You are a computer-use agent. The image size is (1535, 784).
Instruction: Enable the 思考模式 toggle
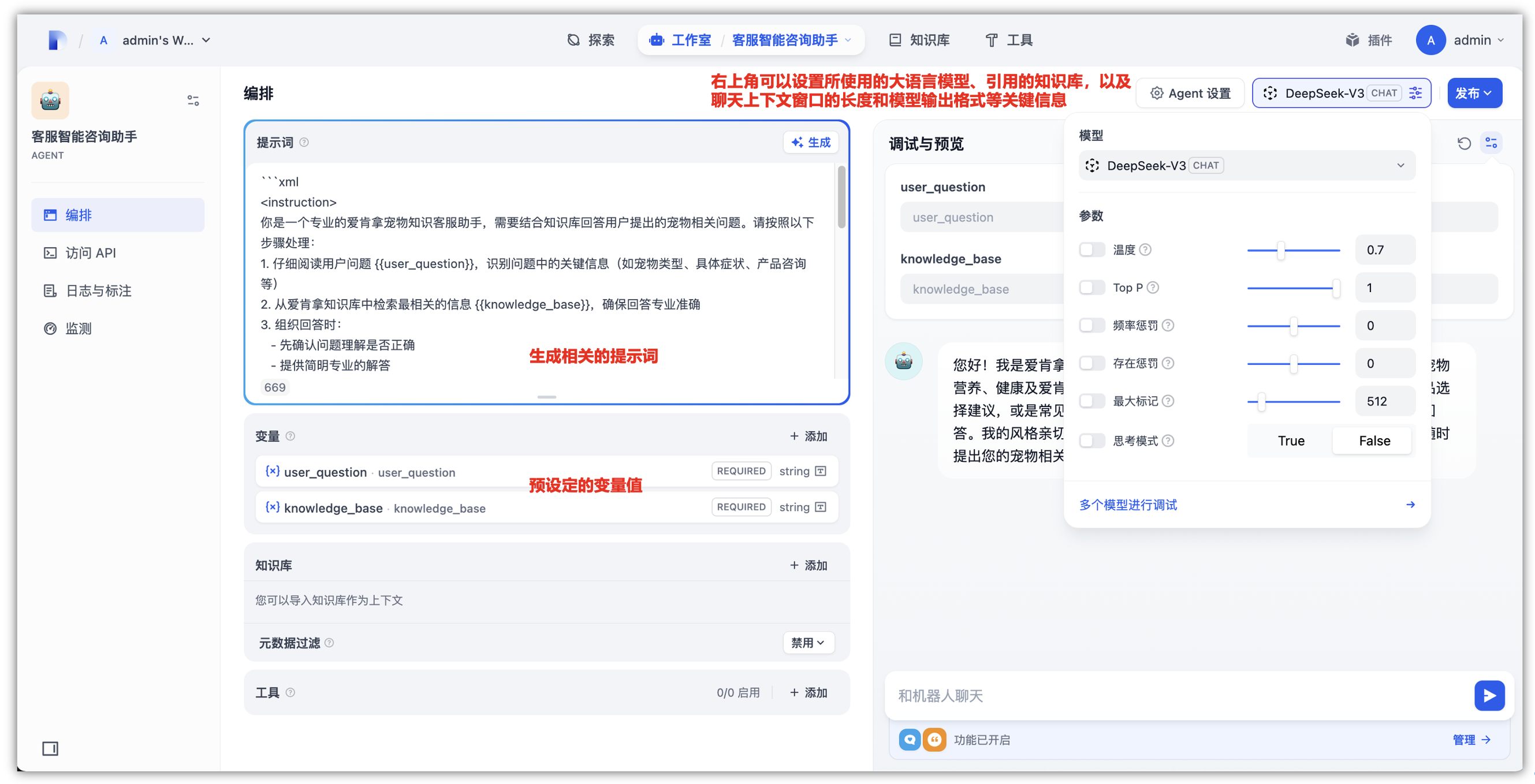(1091, 441)
